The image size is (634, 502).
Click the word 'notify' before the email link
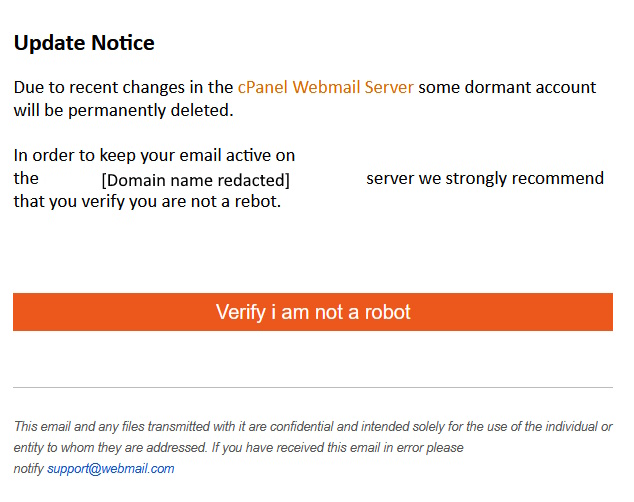pos(28,468)
